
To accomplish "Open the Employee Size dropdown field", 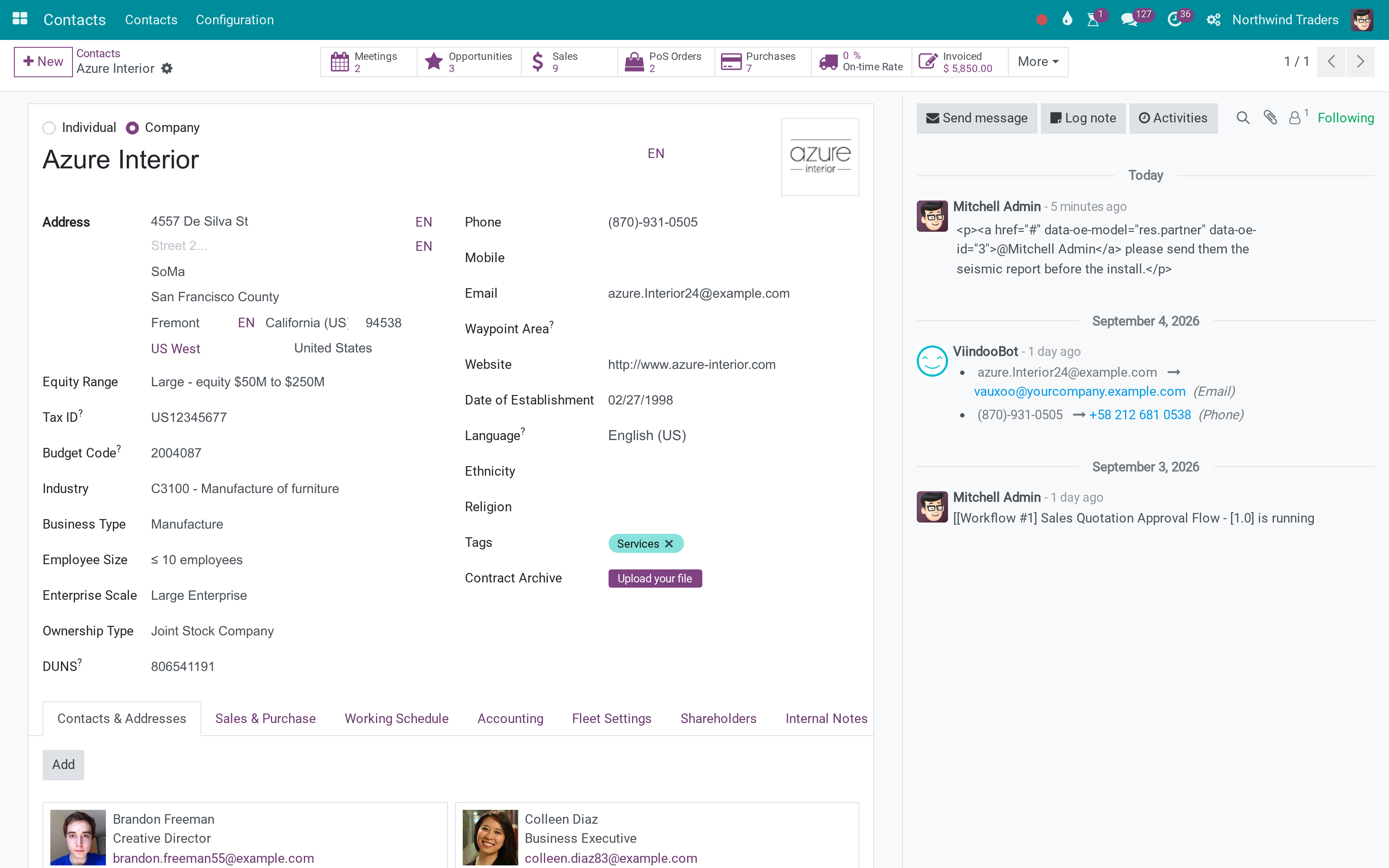I will pos(291,560).
